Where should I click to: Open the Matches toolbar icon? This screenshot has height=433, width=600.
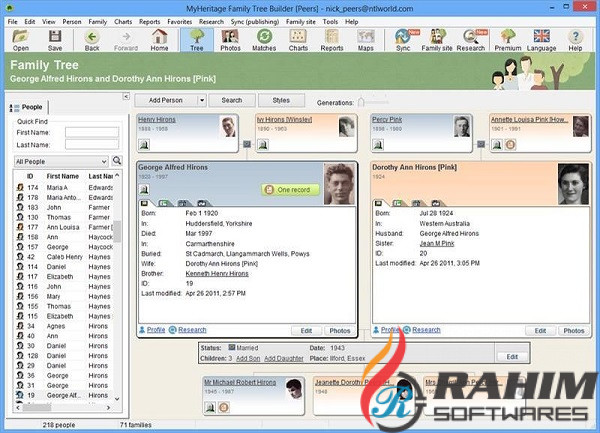[264, 40]
